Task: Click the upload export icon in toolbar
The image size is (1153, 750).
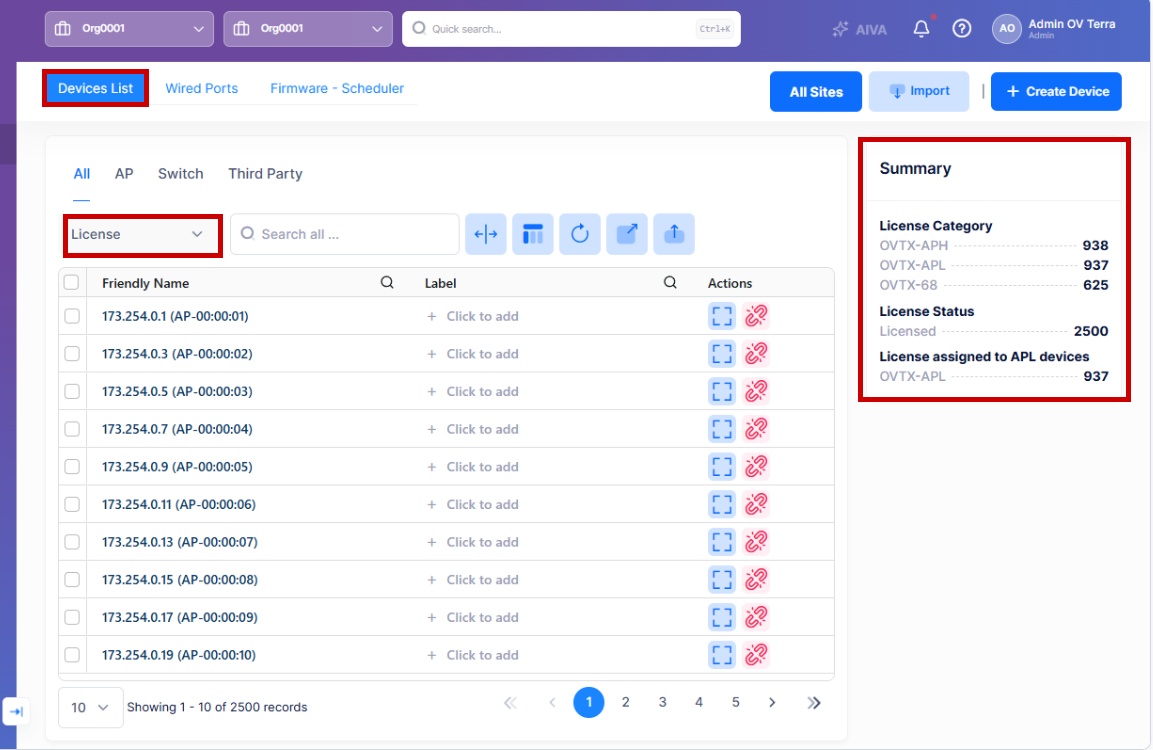Action: tap(674, 234)
